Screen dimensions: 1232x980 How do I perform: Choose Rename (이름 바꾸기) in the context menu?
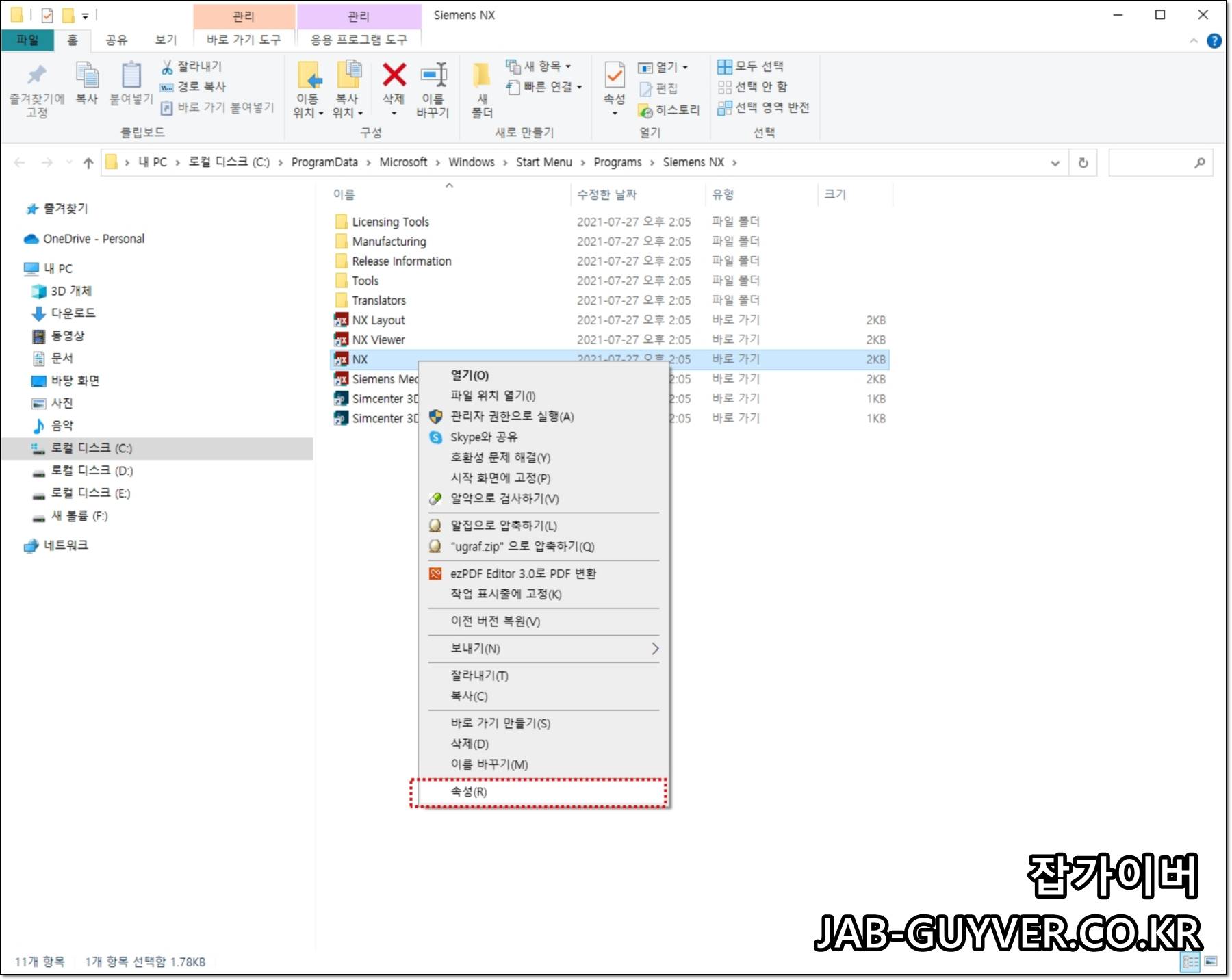point(543,764)
